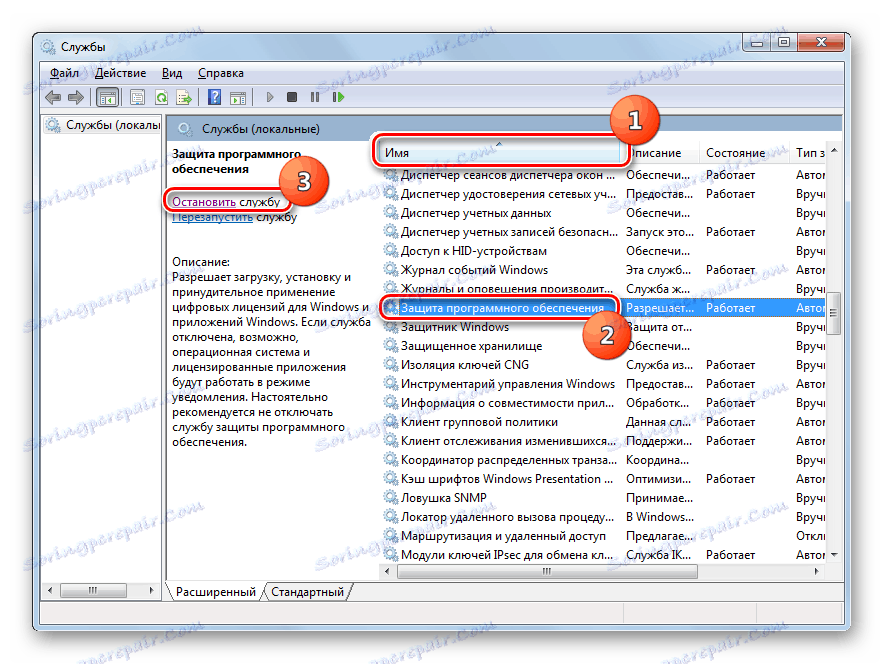Image resolution: width=884 pixels, height=664 pixels.
Task: Click the services list horizontal scrollbar thumb
Action: click(547, 572)
